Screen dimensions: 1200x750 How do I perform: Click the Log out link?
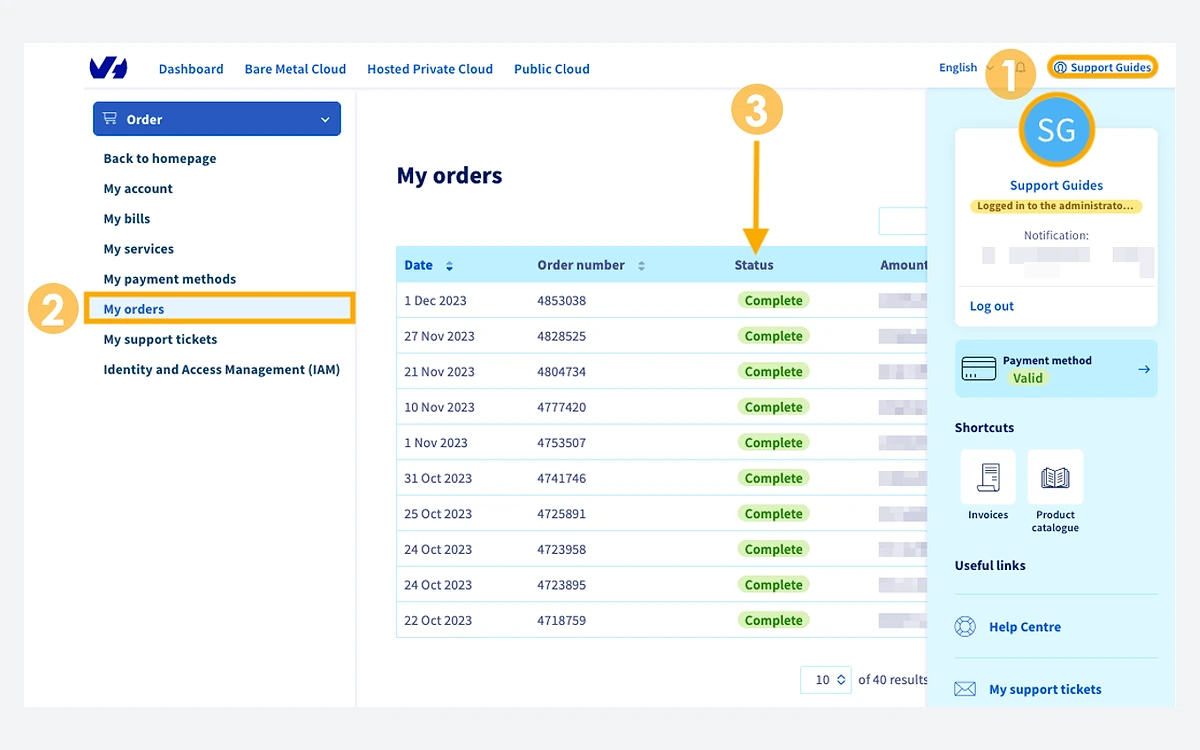point(992,306)
